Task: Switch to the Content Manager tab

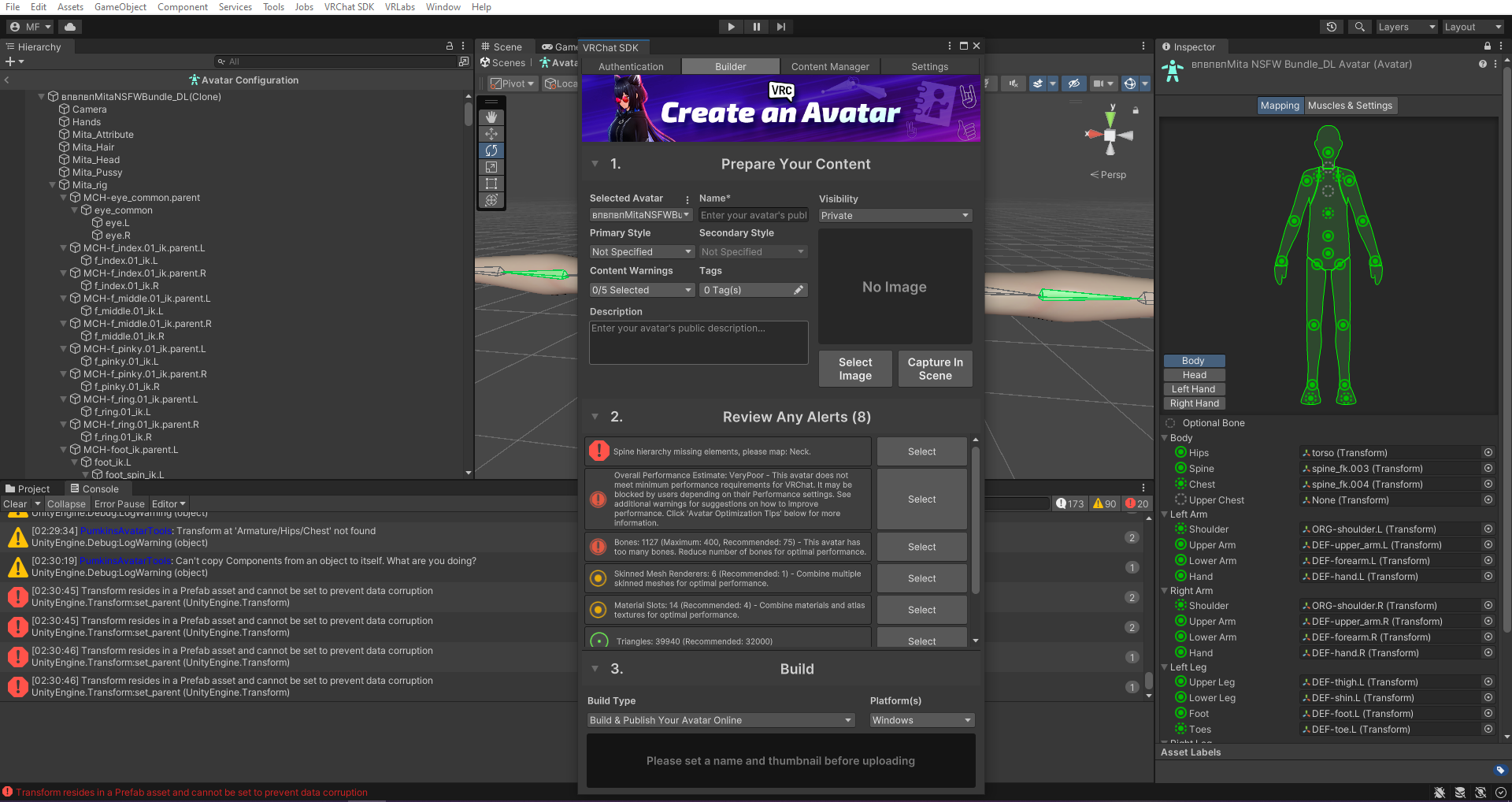Action: click(x=830, y=67)
